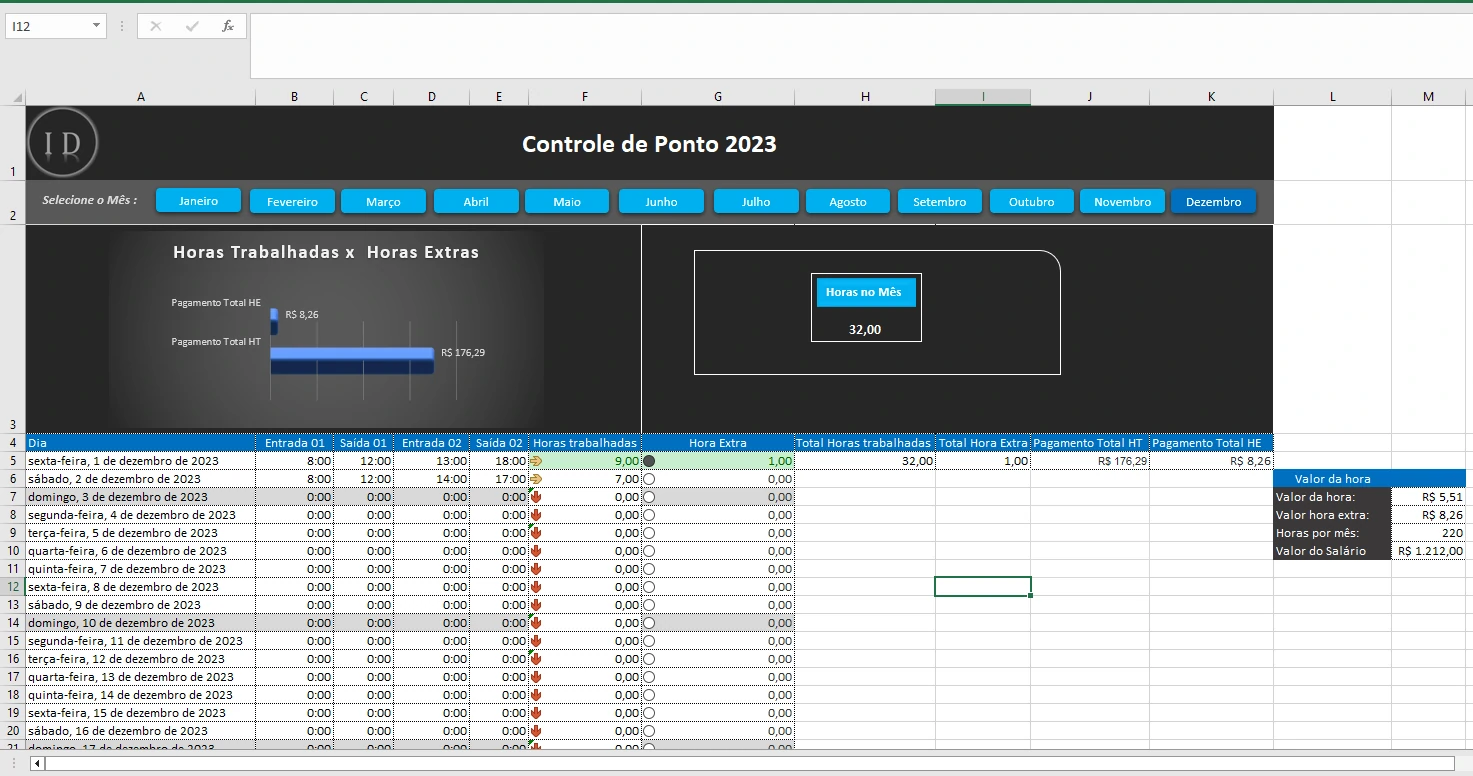
Task: Click the Junho month button
Action: pyautogui.click(x=661, y=202)
